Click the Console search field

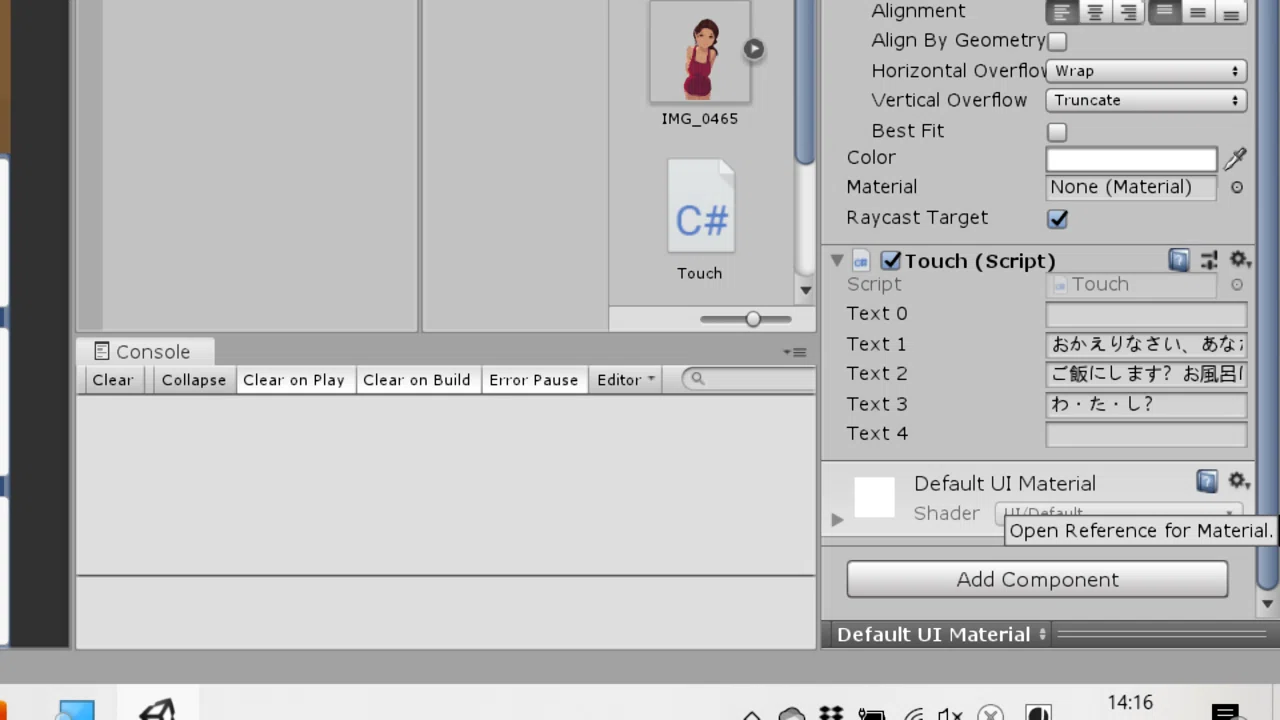748,379
